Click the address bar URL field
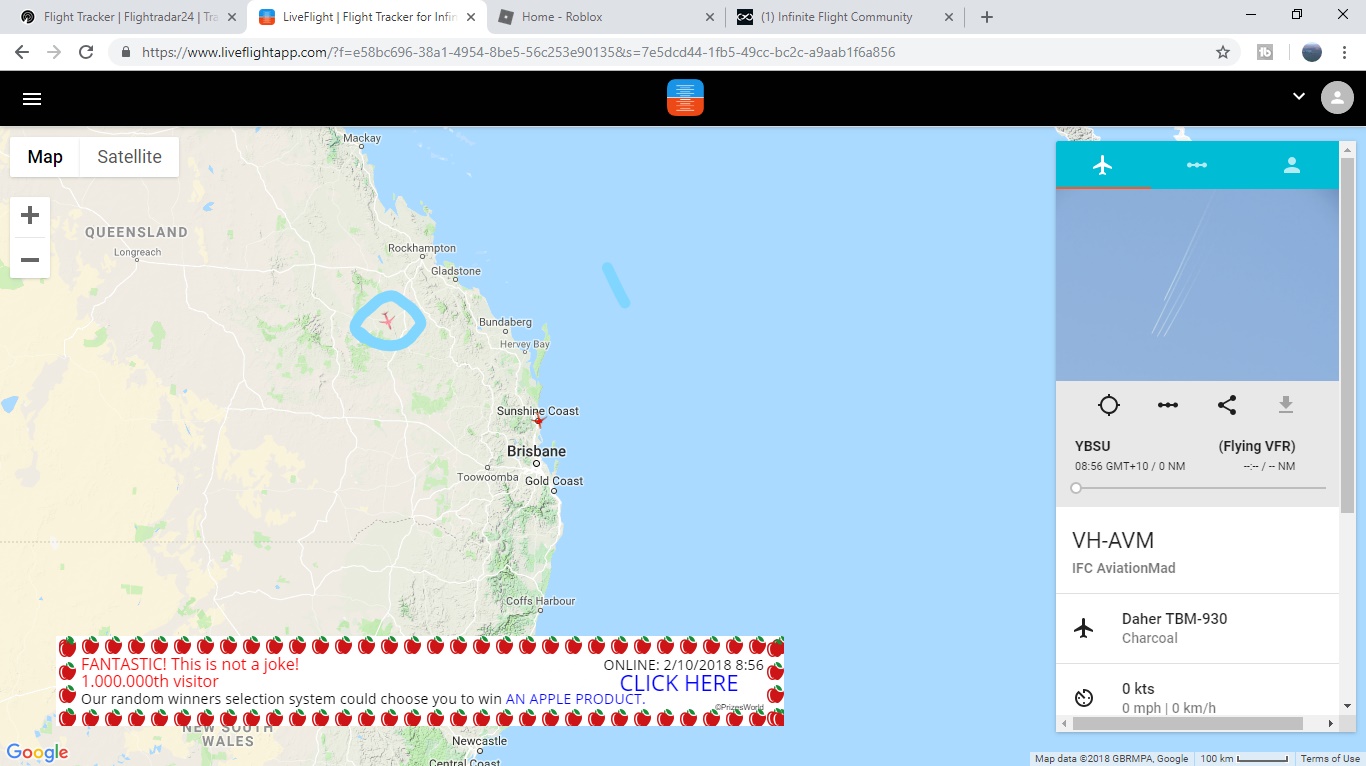 coord(674,52)
